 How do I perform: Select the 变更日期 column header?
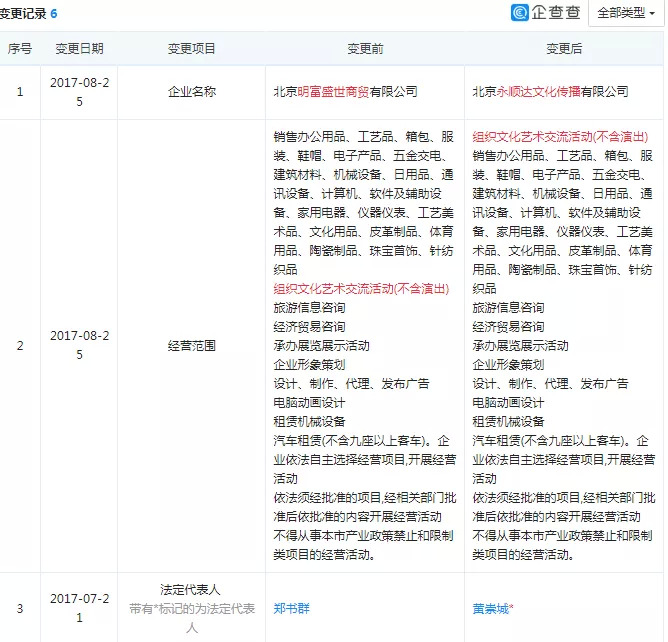pyautogui.click(x=77, y=48)
